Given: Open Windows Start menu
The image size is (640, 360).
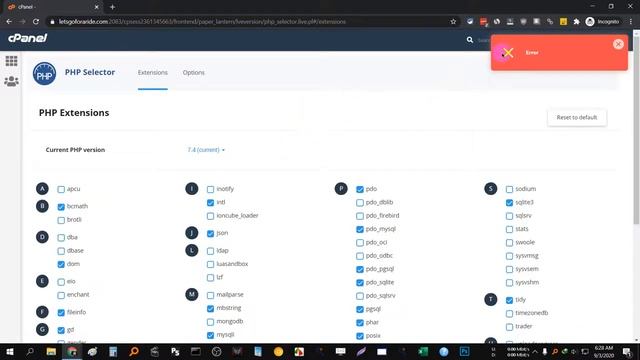Looking at the screenshot, I should coord(10,351).
